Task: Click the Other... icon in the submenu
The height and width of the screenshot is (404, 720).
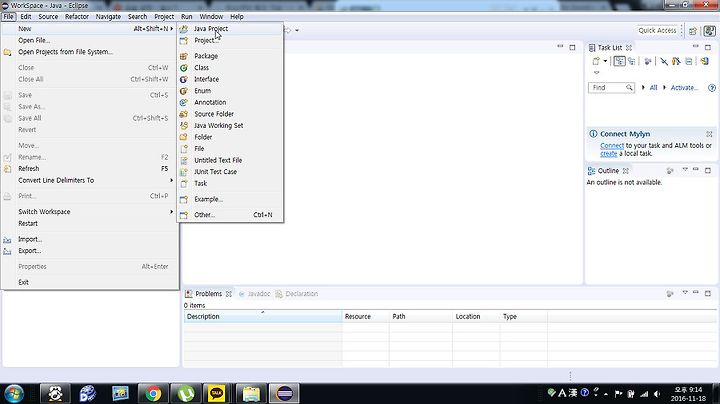Action: click(x=184, y=215)
